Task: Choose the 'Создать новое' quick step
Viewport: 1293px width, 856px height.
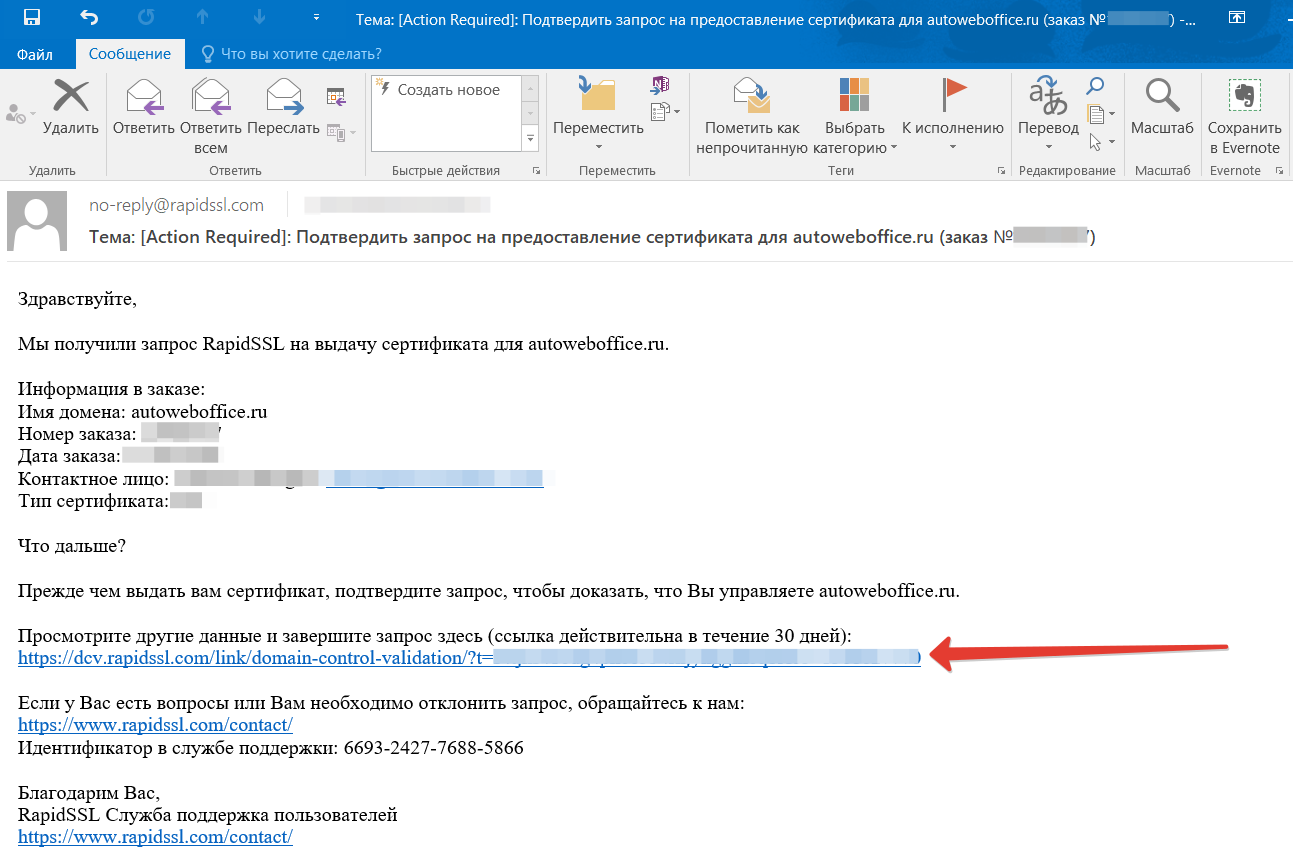Action: coord(446,90)
